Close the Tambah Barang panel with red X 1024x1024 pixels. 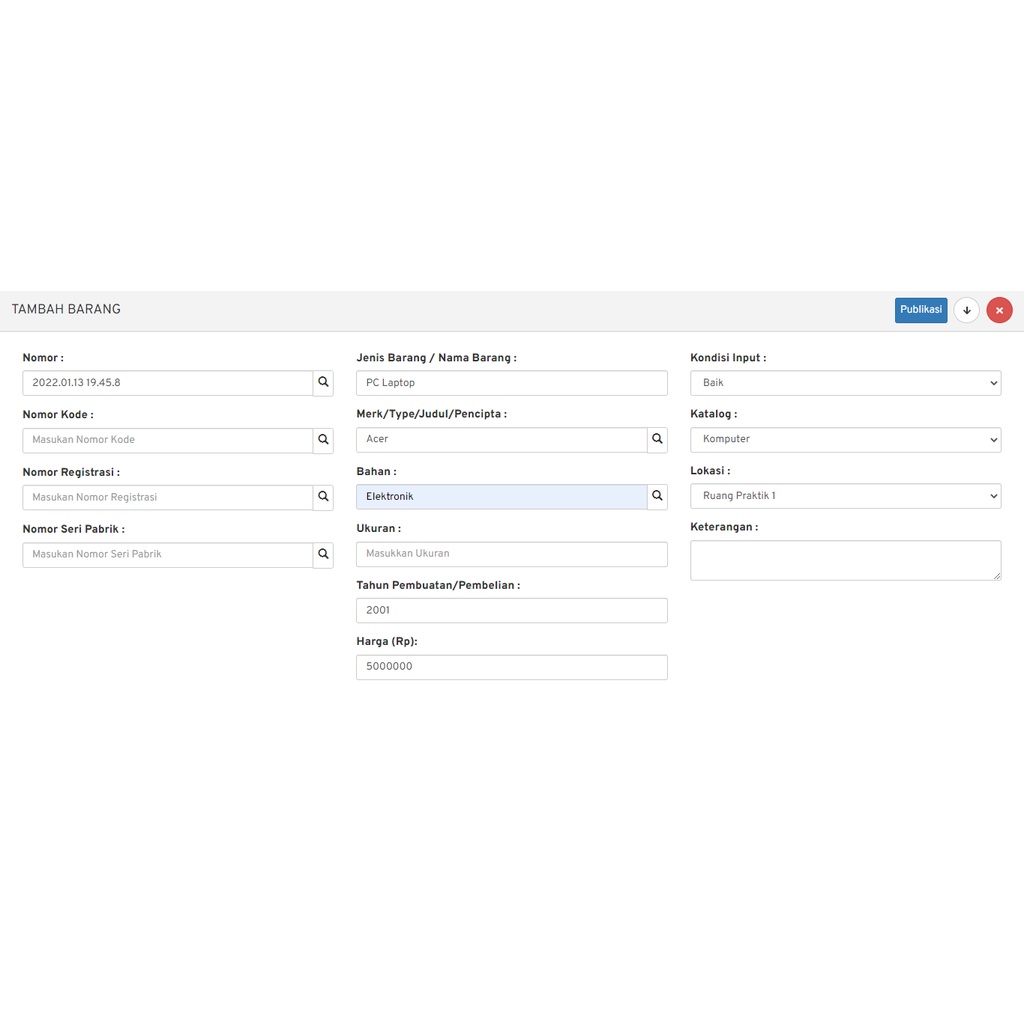tap(999, 310)
